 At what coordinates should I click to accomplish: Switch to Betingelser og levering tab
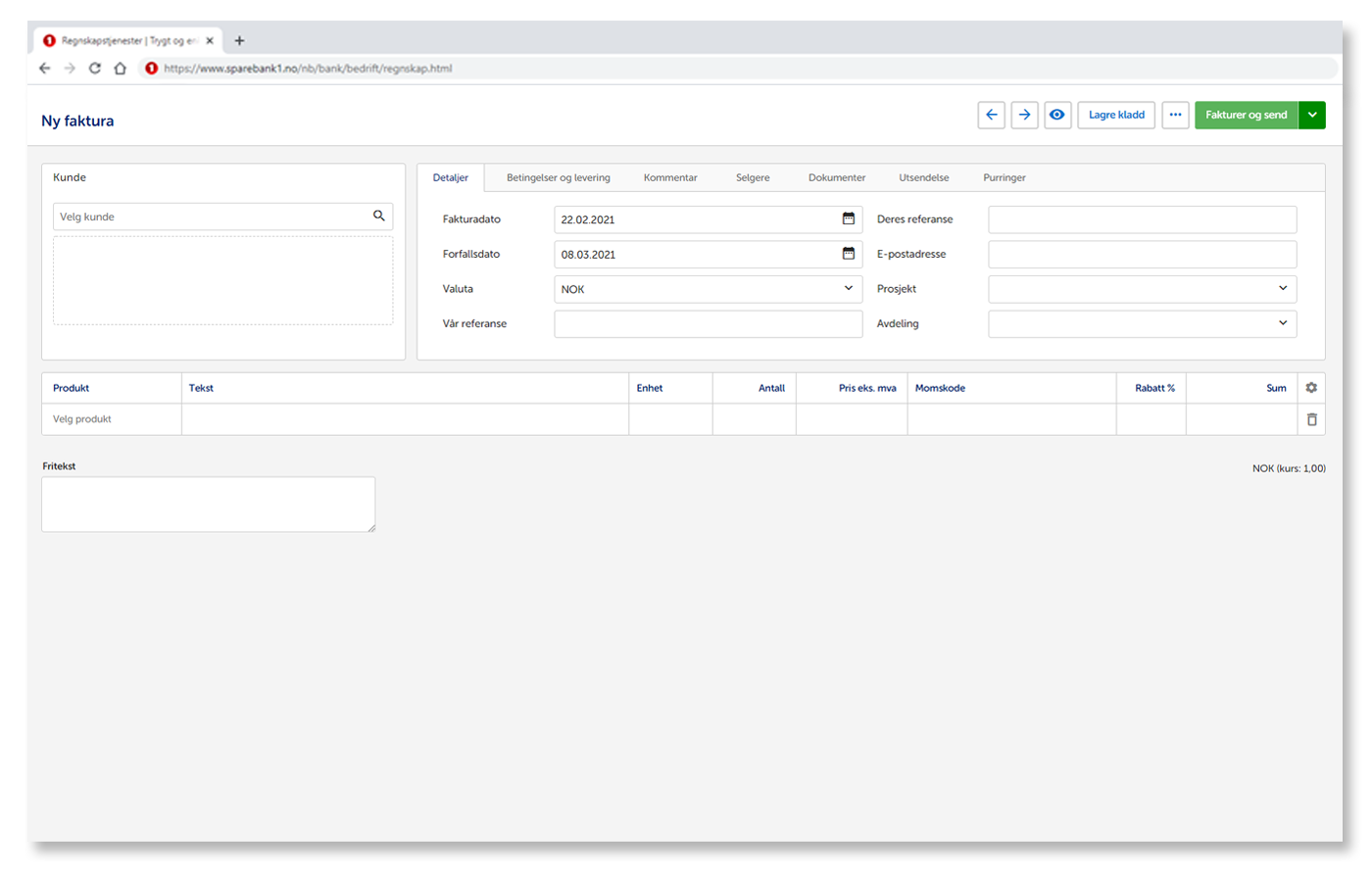558,178
